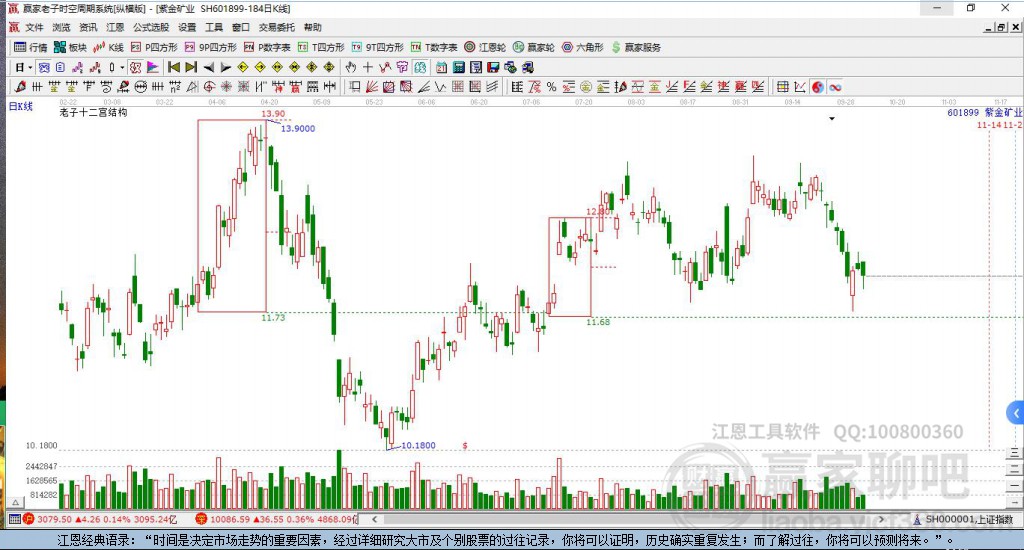Click Shenzhen index 10086.59 in status bar

coord(229,519)
